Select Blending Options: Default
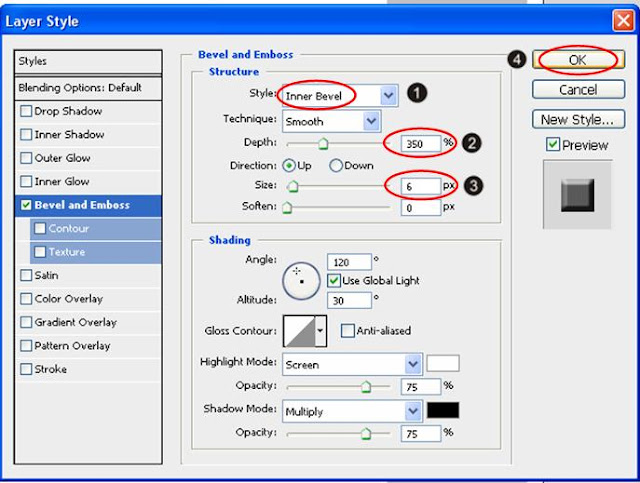The image size is (640, 483). click(88, 88)
